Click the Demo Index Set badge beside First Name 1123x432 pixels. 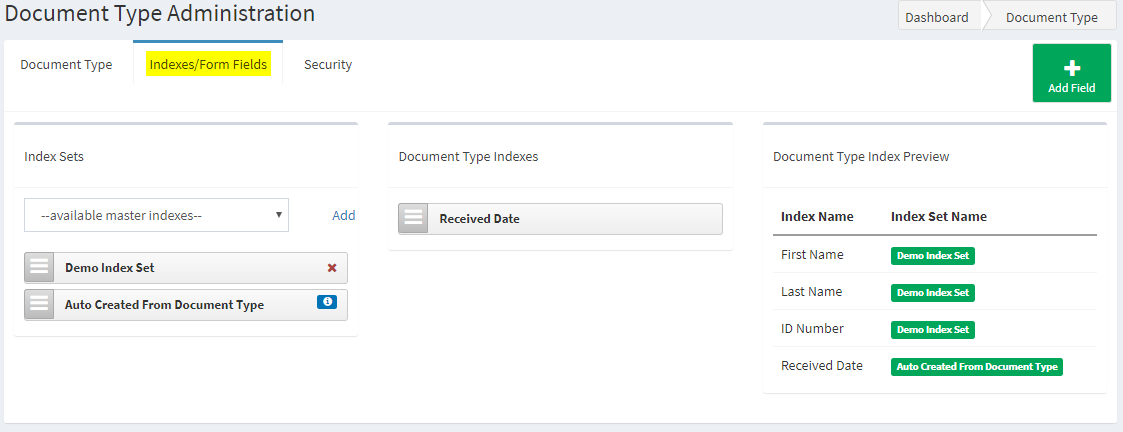click(x=932, y=256)
